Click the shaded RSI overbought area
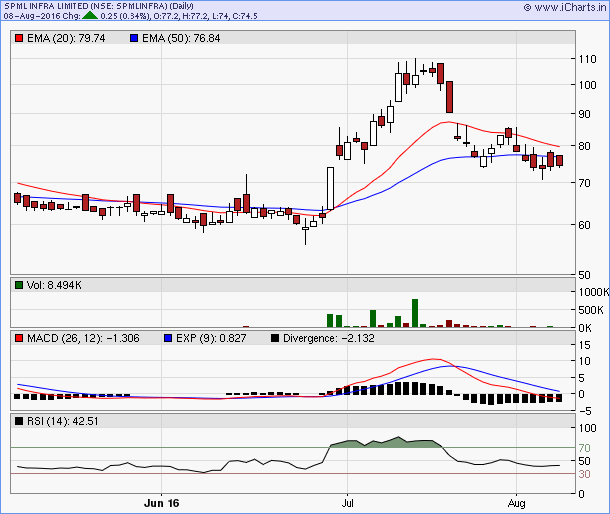The image size is (610, 514). [x=385, y=443]
